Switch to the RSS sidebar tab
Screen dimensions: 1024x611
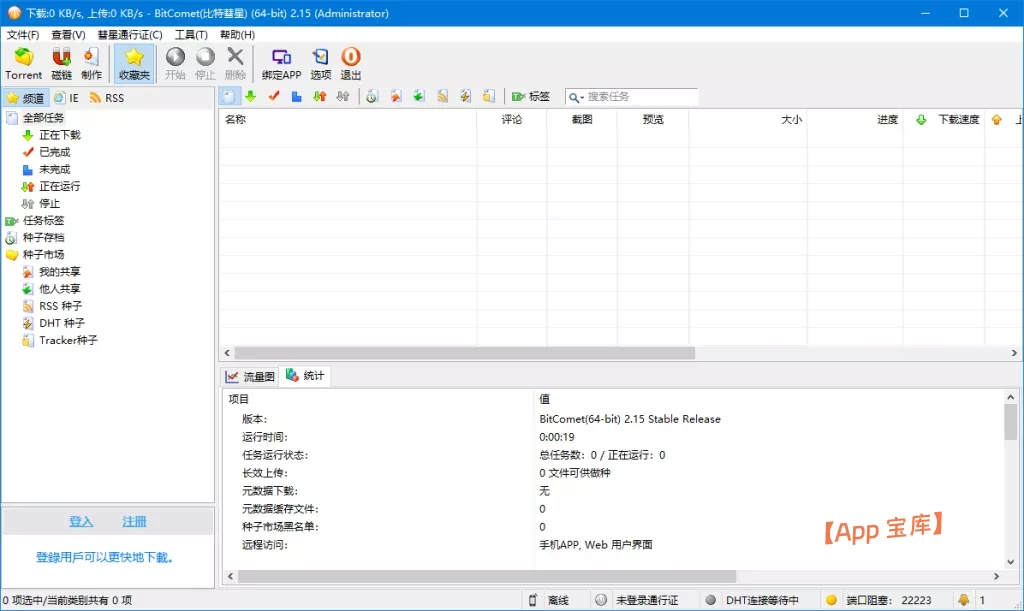click(107, 98)
